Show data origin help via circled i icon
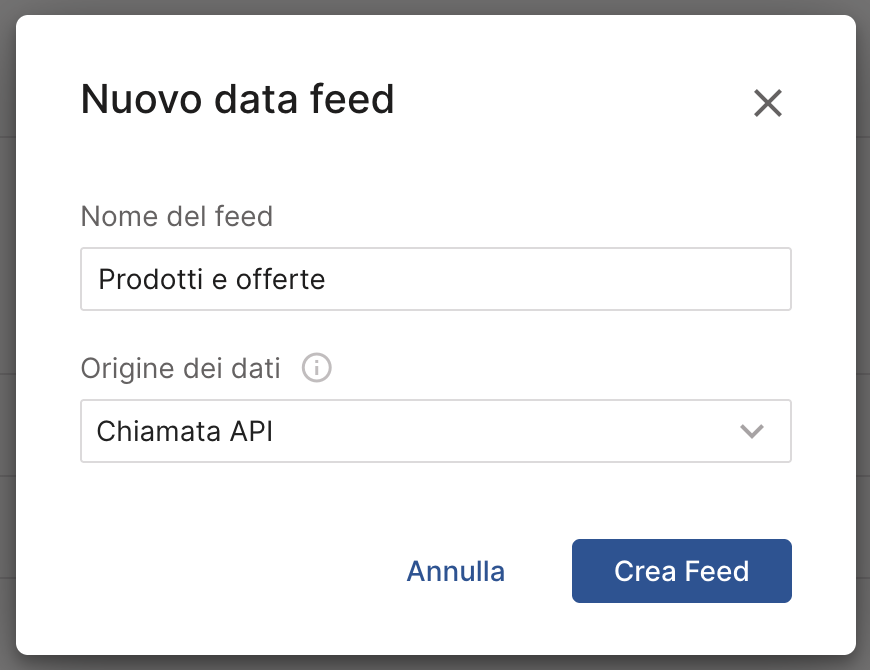This screenshot has height=670, width=870. tap(316, 368)
